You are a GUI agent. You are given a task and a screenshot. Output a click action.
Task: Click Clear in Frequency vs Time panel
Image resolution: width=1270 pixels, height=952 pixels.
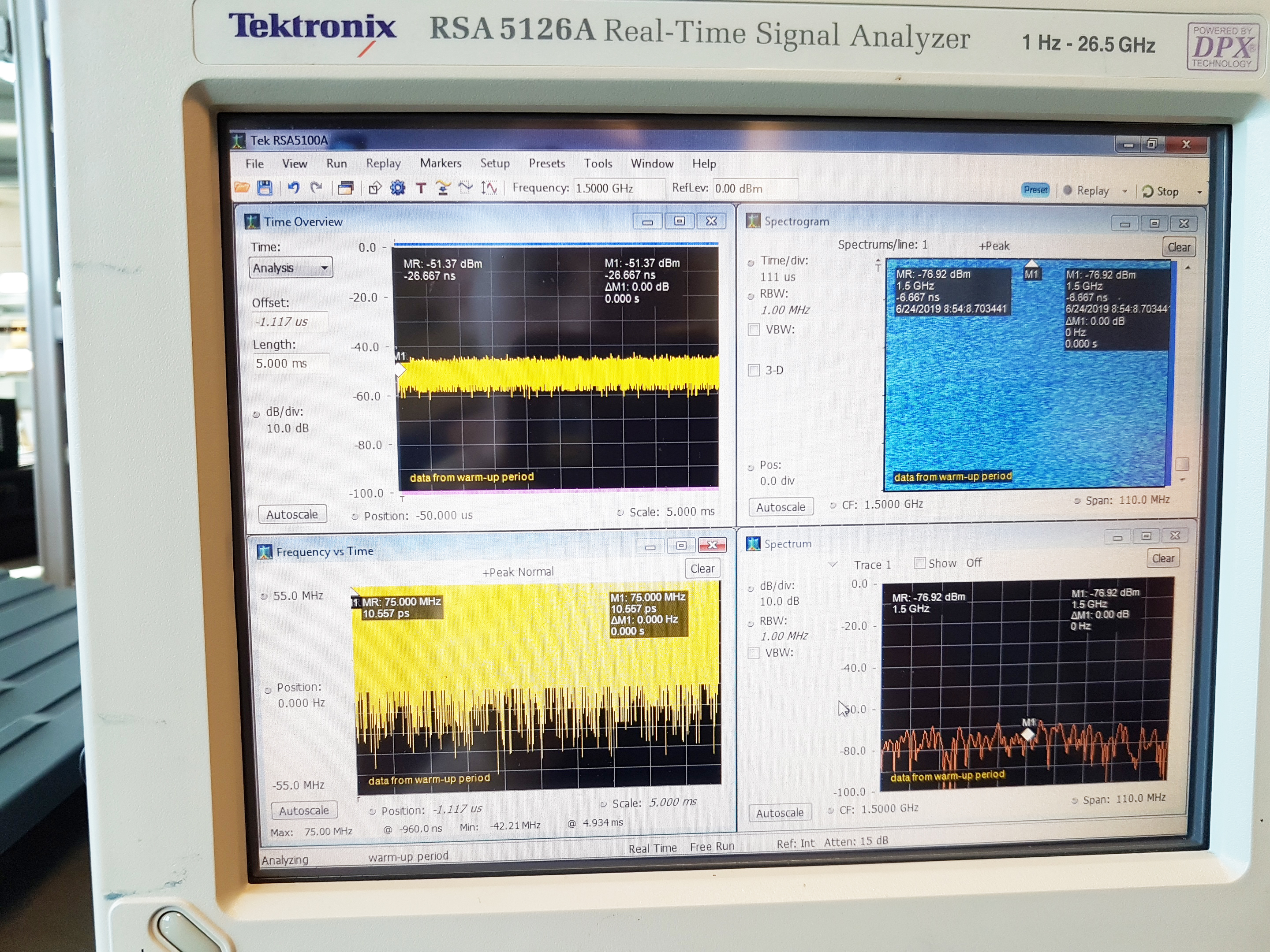tap(702, 569)
